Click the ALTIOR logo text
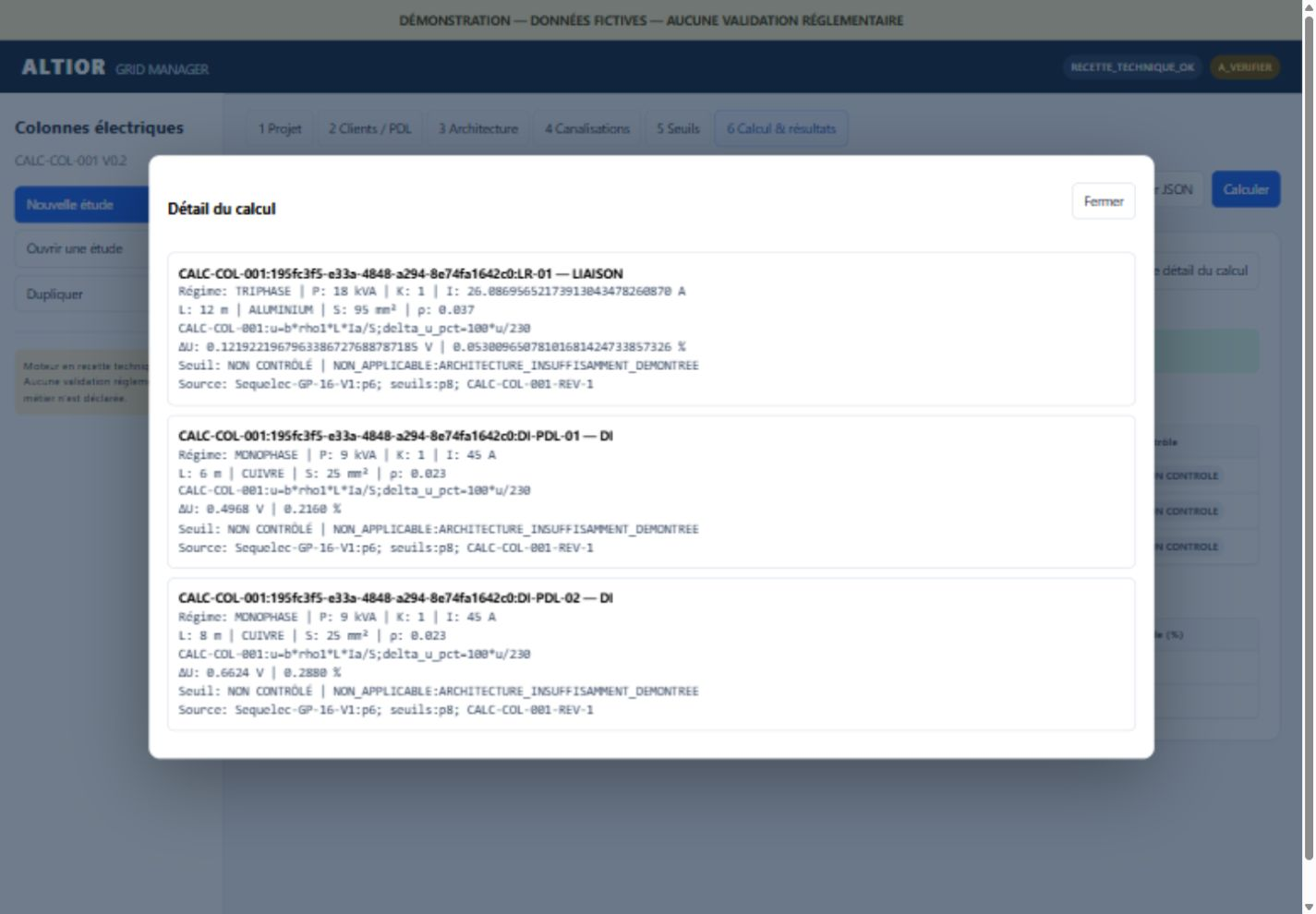 pyautogui.click(x=64, y=67)
